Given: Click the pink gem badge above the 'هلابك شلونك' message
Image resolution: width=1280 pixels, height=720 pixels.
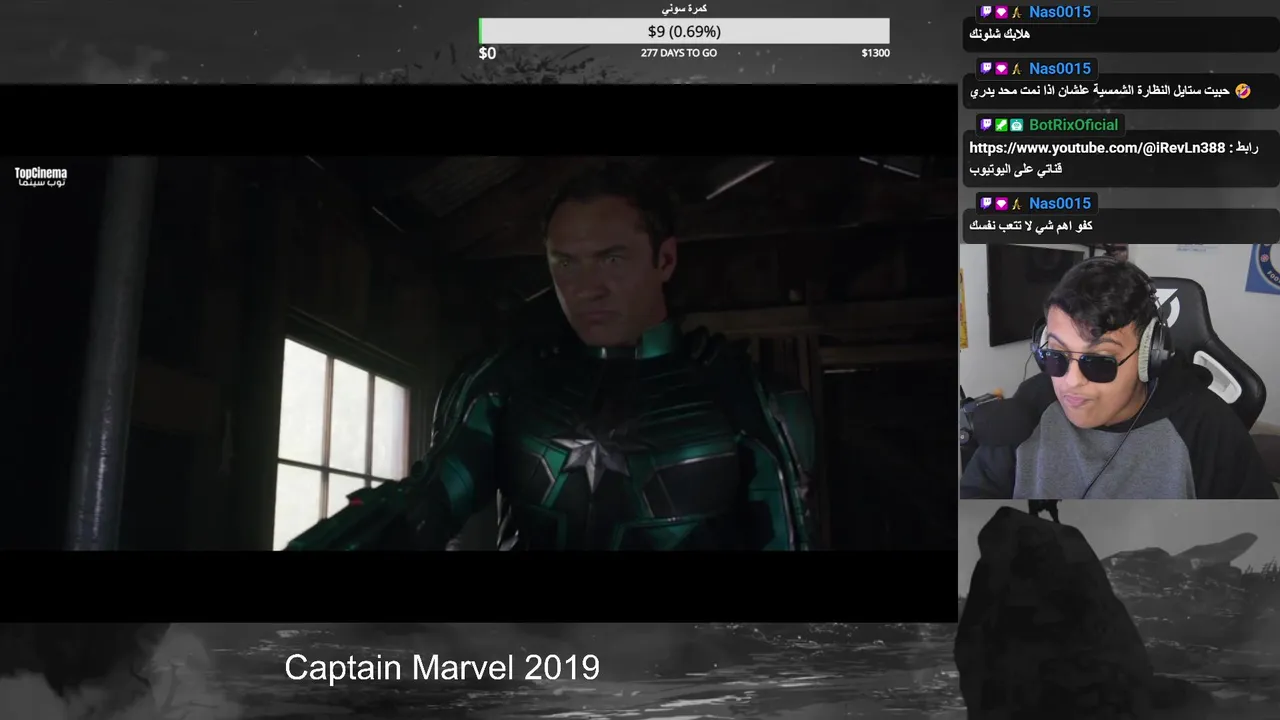Looking at the screenshot, I should (x=1001, y=12).
